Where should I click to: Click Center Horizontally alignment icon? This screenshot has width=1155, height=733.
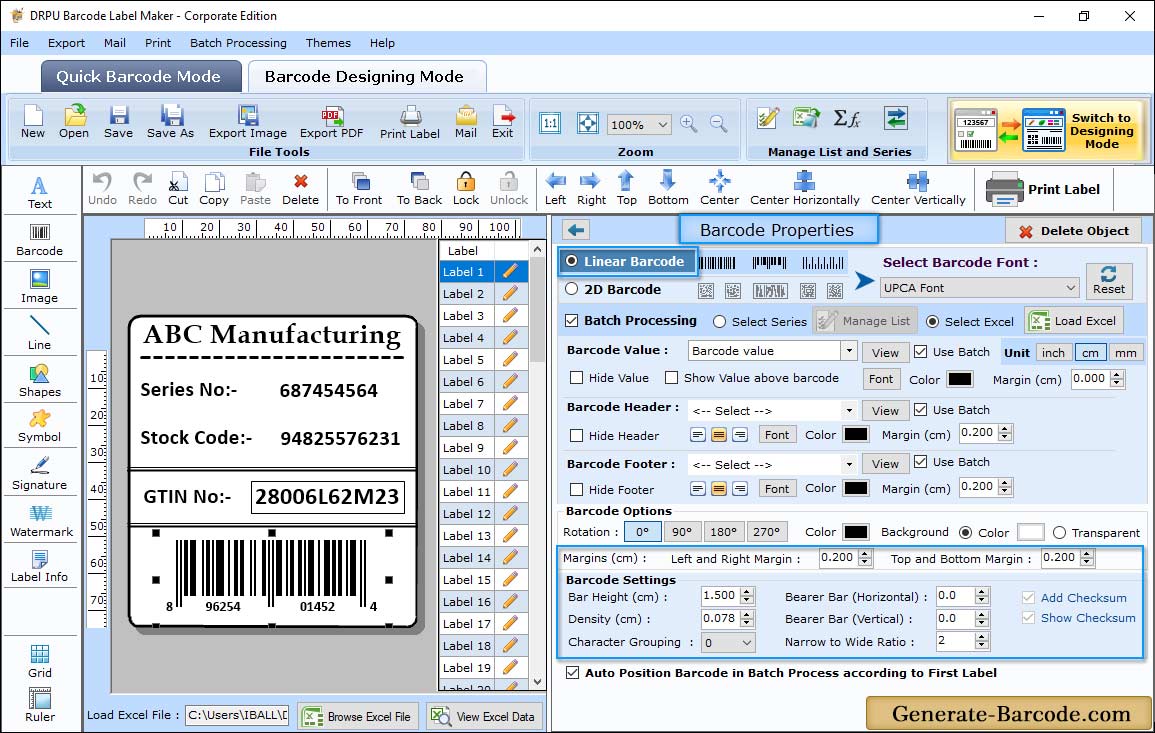(x=804, y=189)
